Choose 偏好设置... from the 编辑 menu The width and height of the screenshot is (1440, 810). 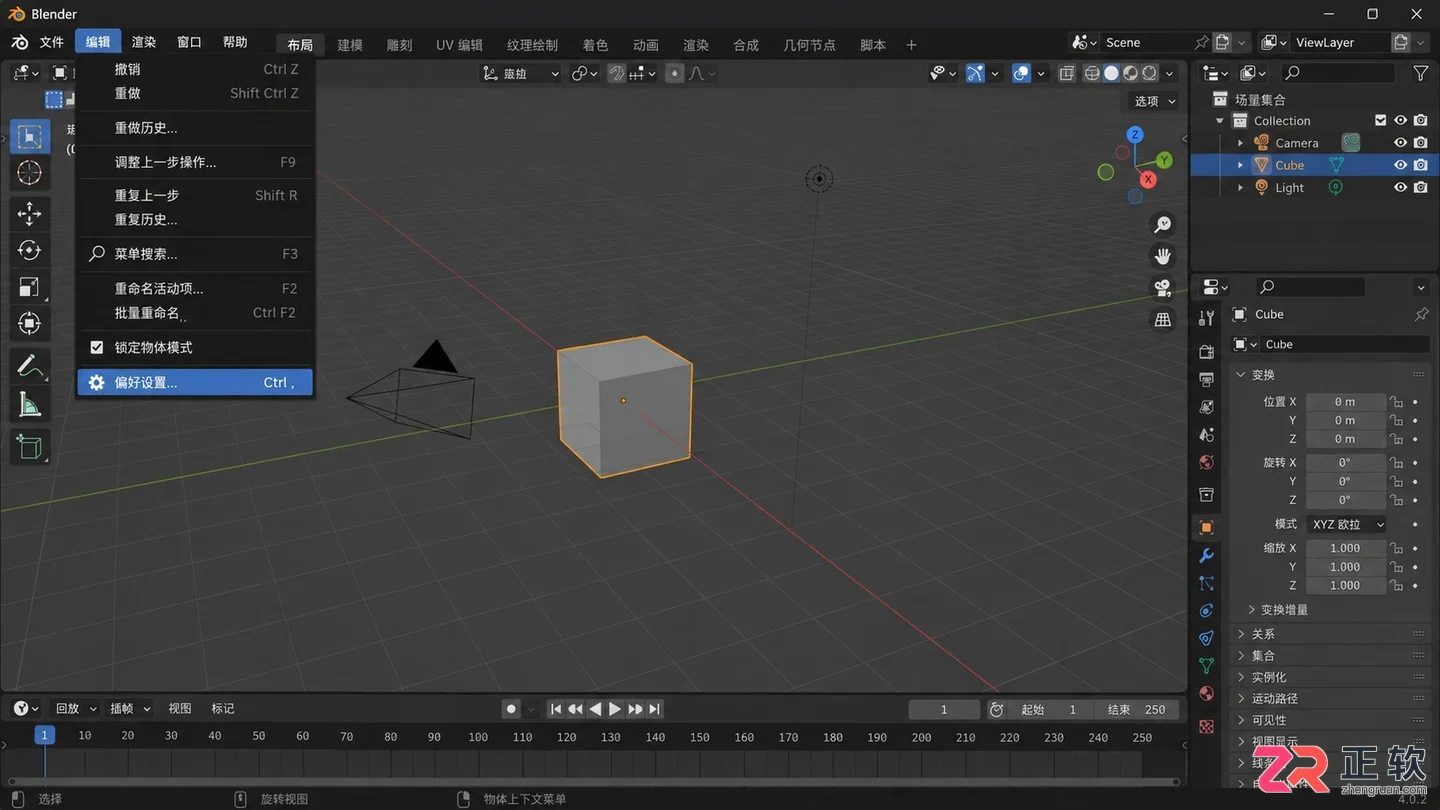[x=195, y=382]
